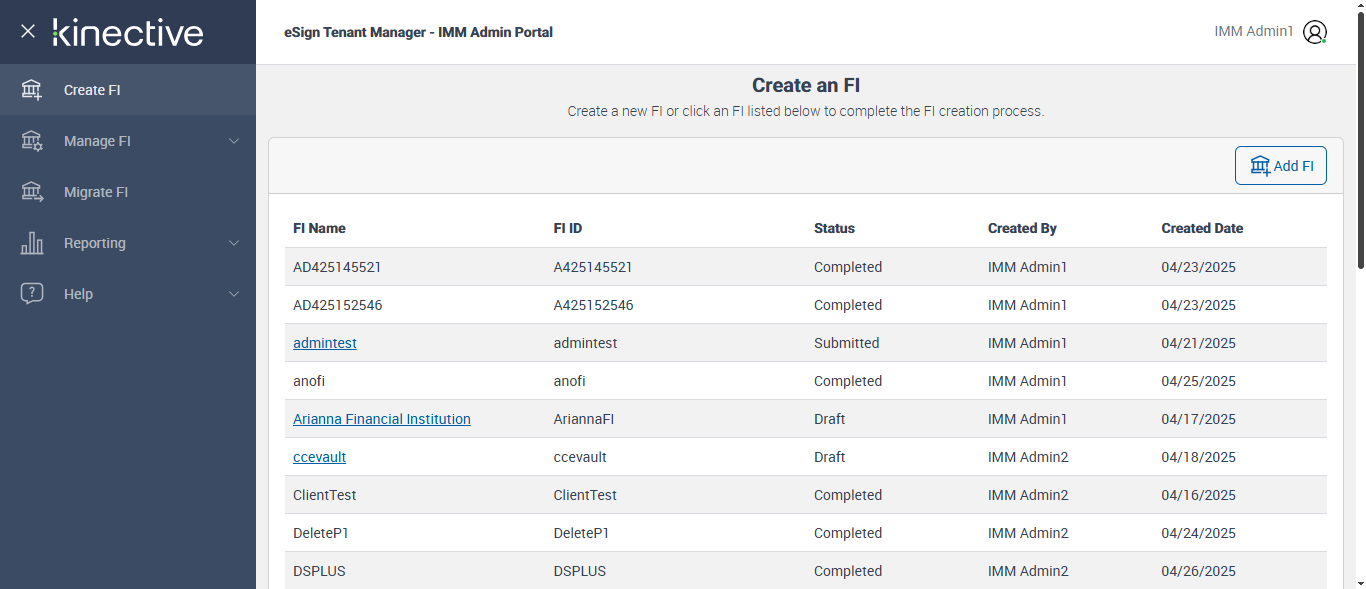Select Create FI in the sidebar
Image resolution: width=1366 pixels, height=589 pixels.
click(x=92, y=90)
